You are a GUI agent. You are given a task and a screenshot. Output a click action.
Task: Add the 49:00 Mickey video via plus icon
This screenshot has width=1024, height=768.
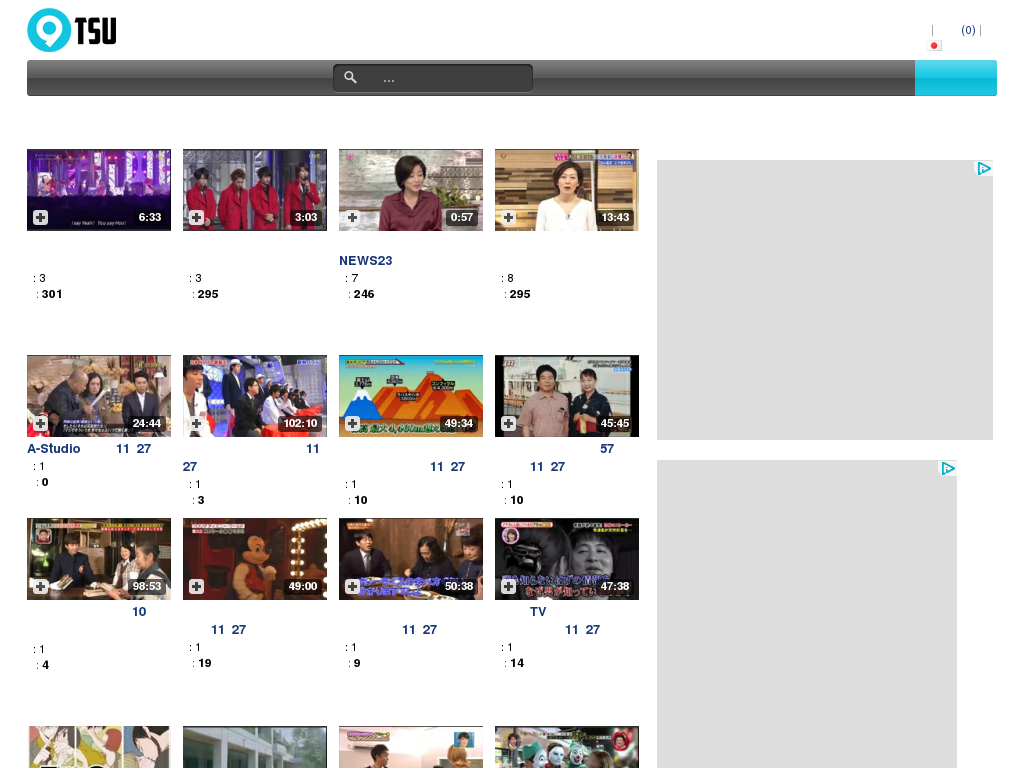[x=197, y=586]
